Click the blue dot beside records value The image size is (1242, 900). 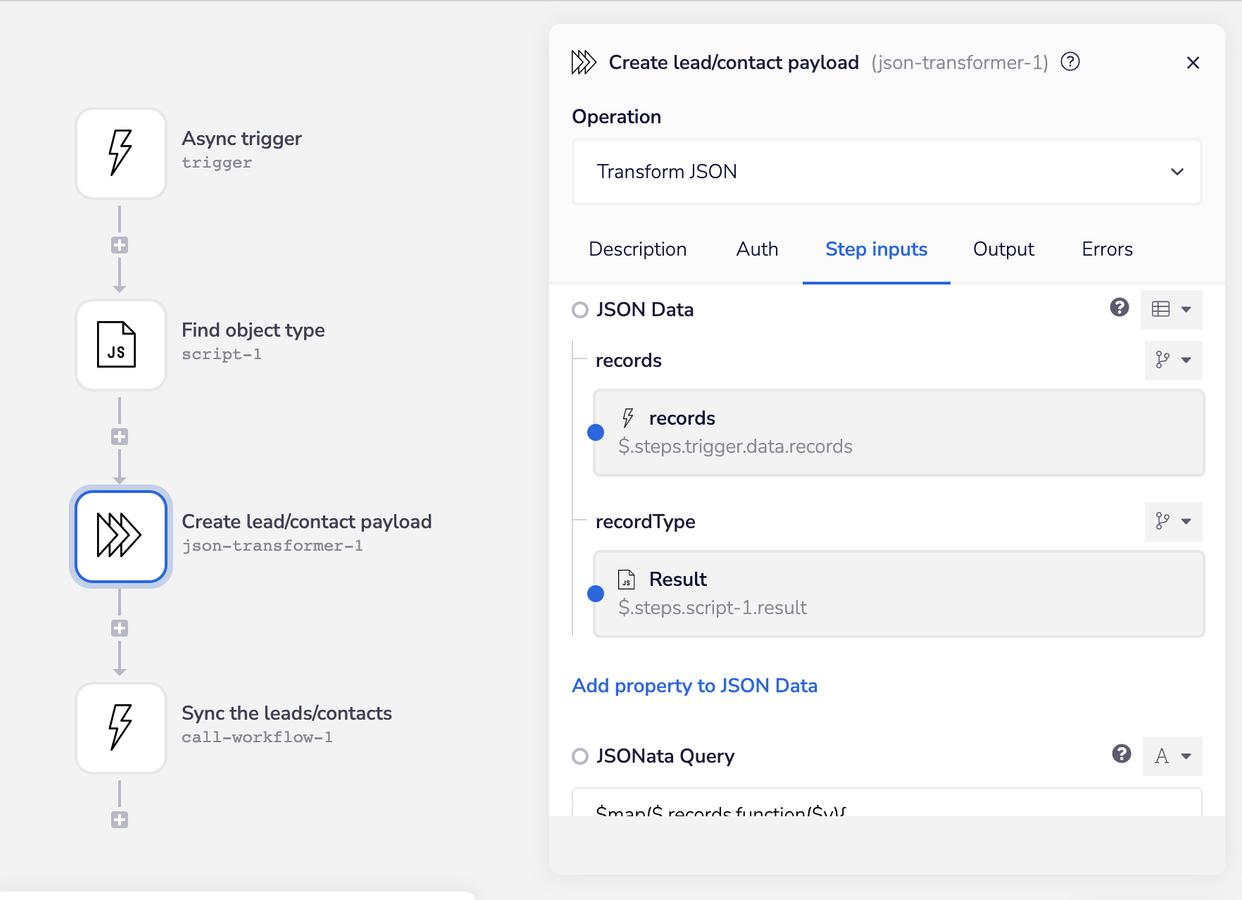tap(596, 432)
